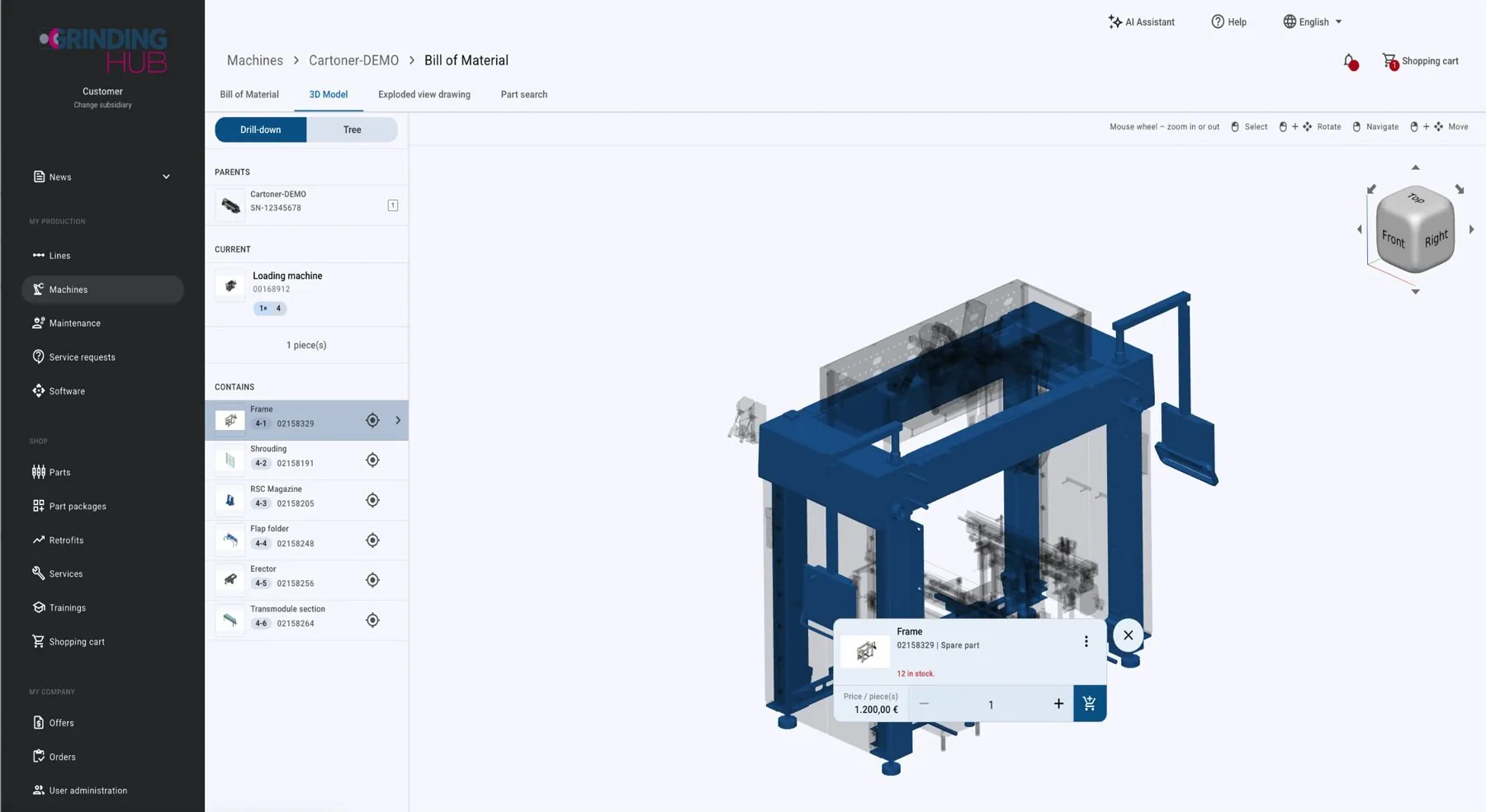Focus on Flap folder target icon

372,541
